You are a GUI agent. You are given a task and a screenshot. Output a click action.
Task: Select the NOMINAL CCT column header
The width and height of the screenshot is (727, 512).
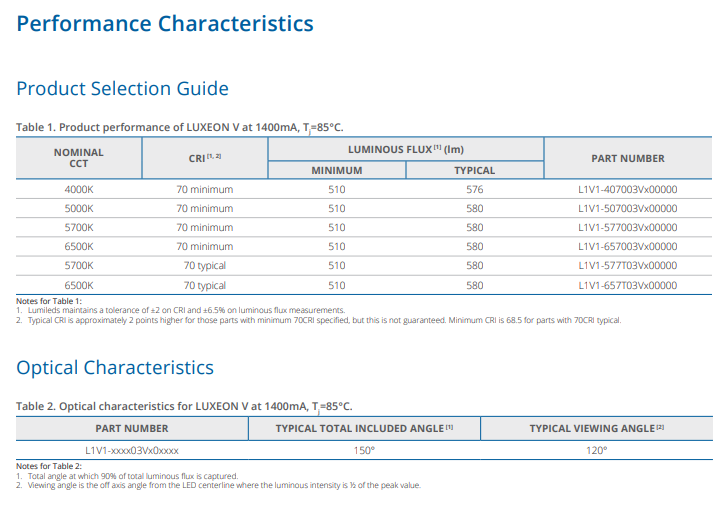pos(79,158)
